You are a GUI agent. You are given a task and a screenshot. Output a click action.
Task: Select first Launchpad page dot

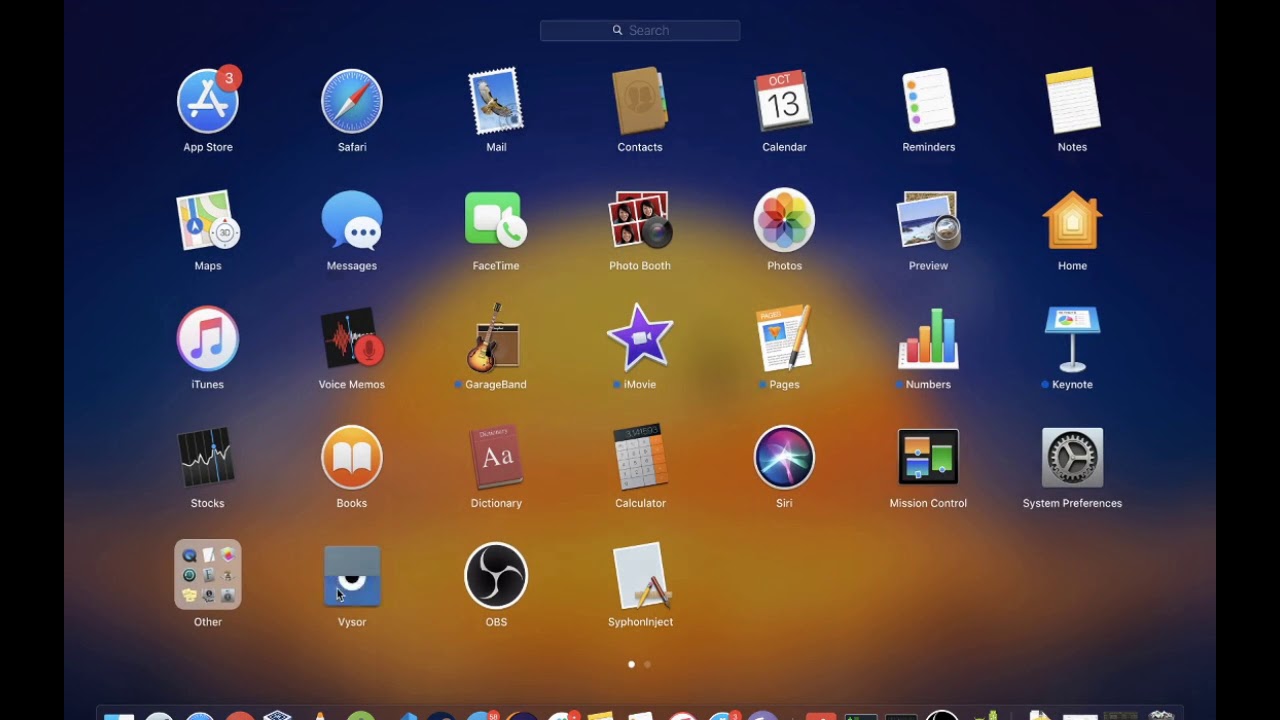[631, 664]
